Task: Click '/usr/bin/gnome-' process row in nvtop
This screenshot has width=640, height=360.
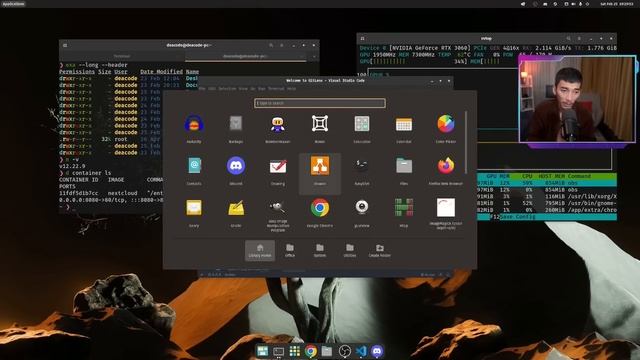Action: pos(547,203)
